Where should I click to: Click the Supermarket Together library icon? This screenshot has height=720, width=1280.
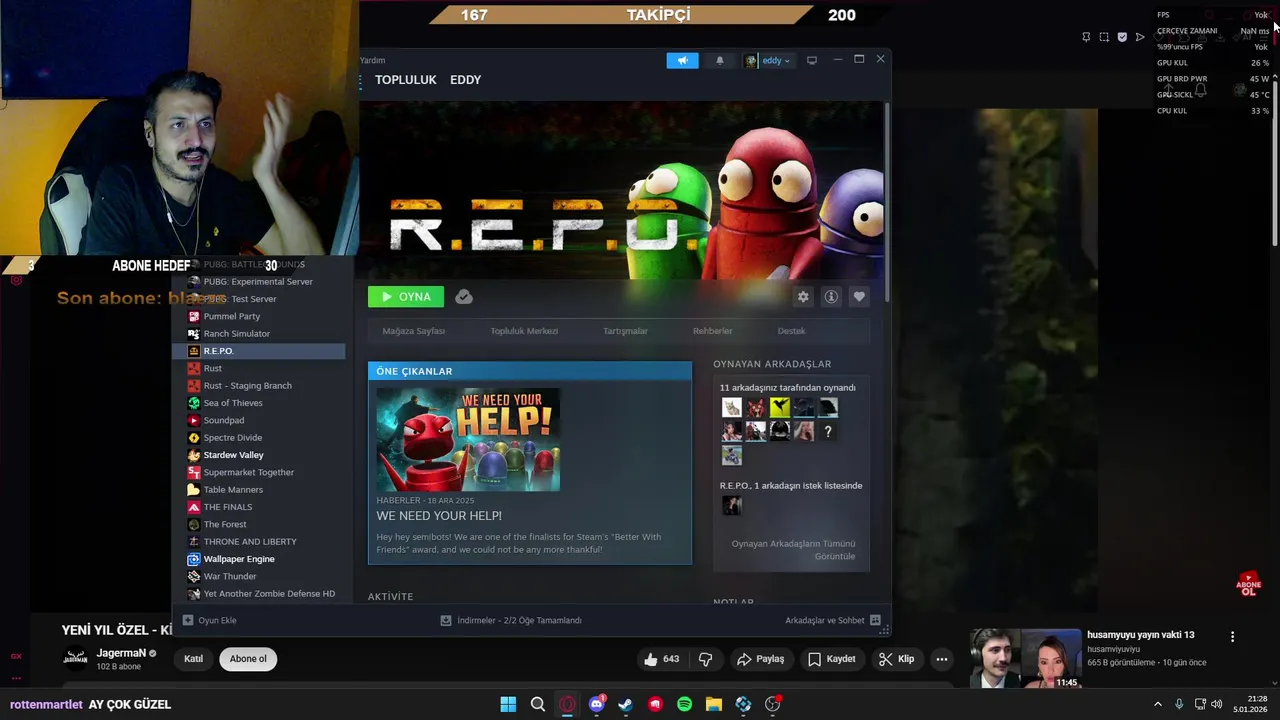pos(194,472)
